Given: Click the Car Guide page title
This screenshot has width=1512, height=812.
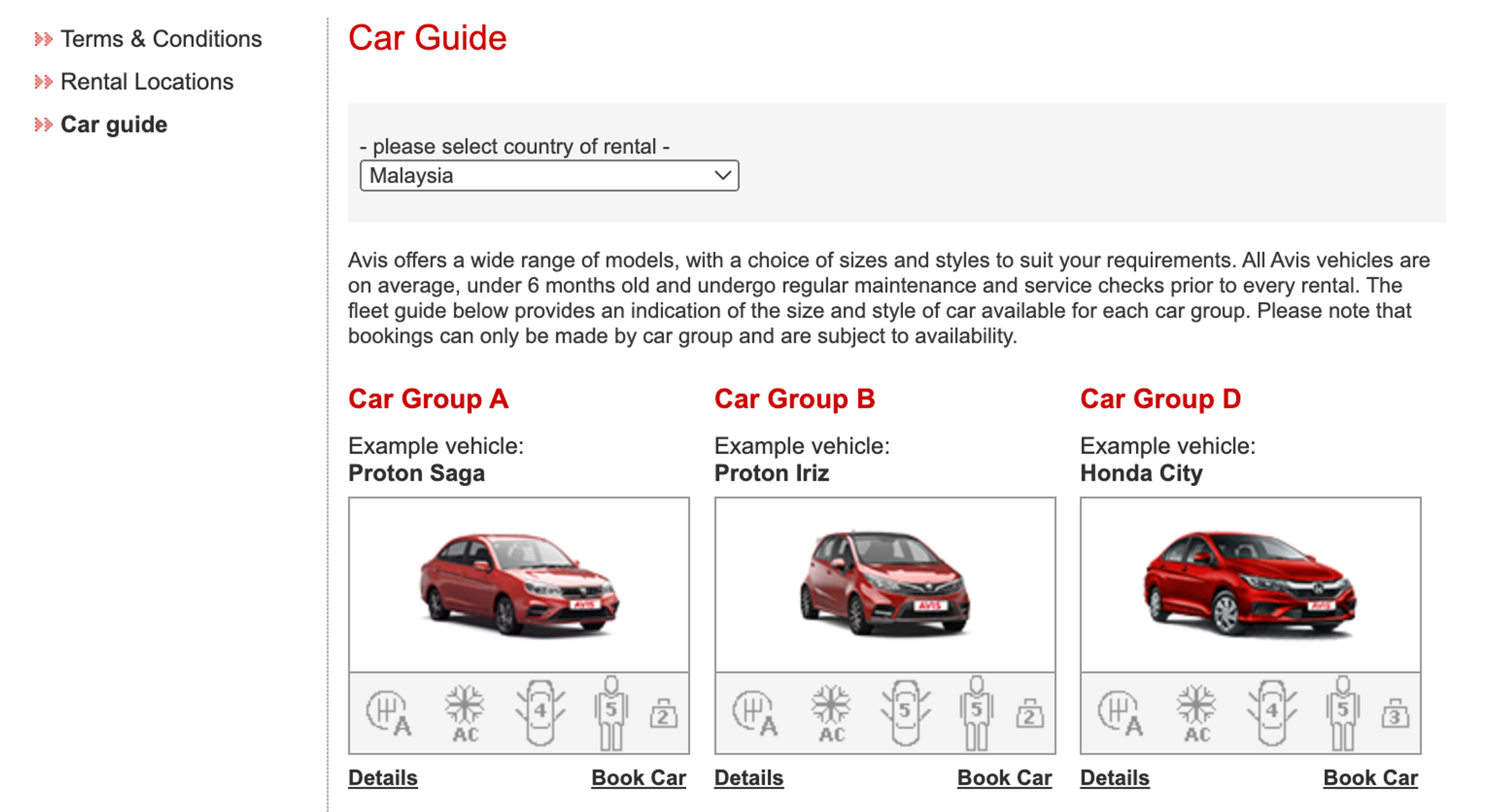Looking at the screenshot, I should pyautogui.click(x=427, y=38).
